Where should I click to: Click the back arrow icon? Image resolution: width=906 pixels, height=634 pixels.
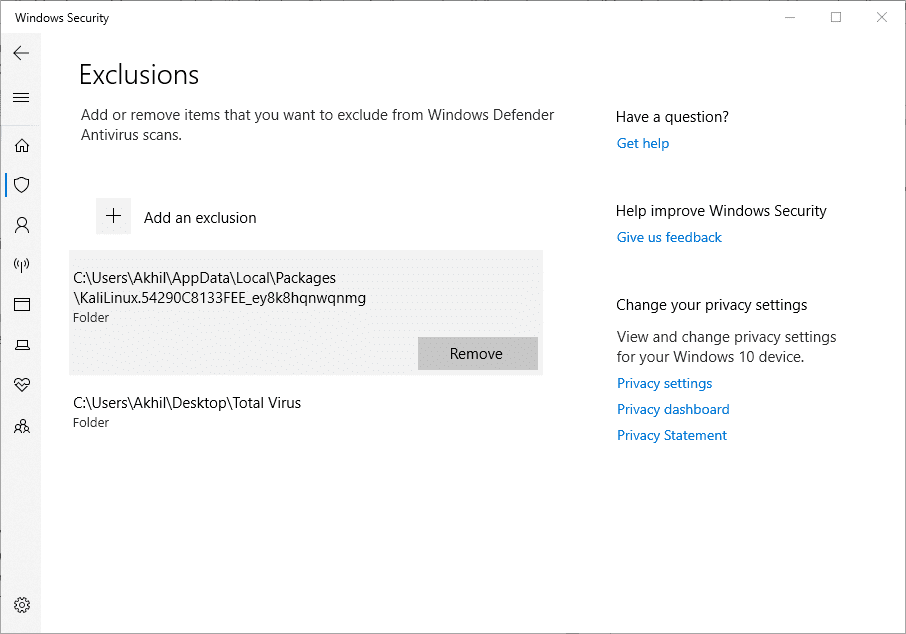point(21,53)
